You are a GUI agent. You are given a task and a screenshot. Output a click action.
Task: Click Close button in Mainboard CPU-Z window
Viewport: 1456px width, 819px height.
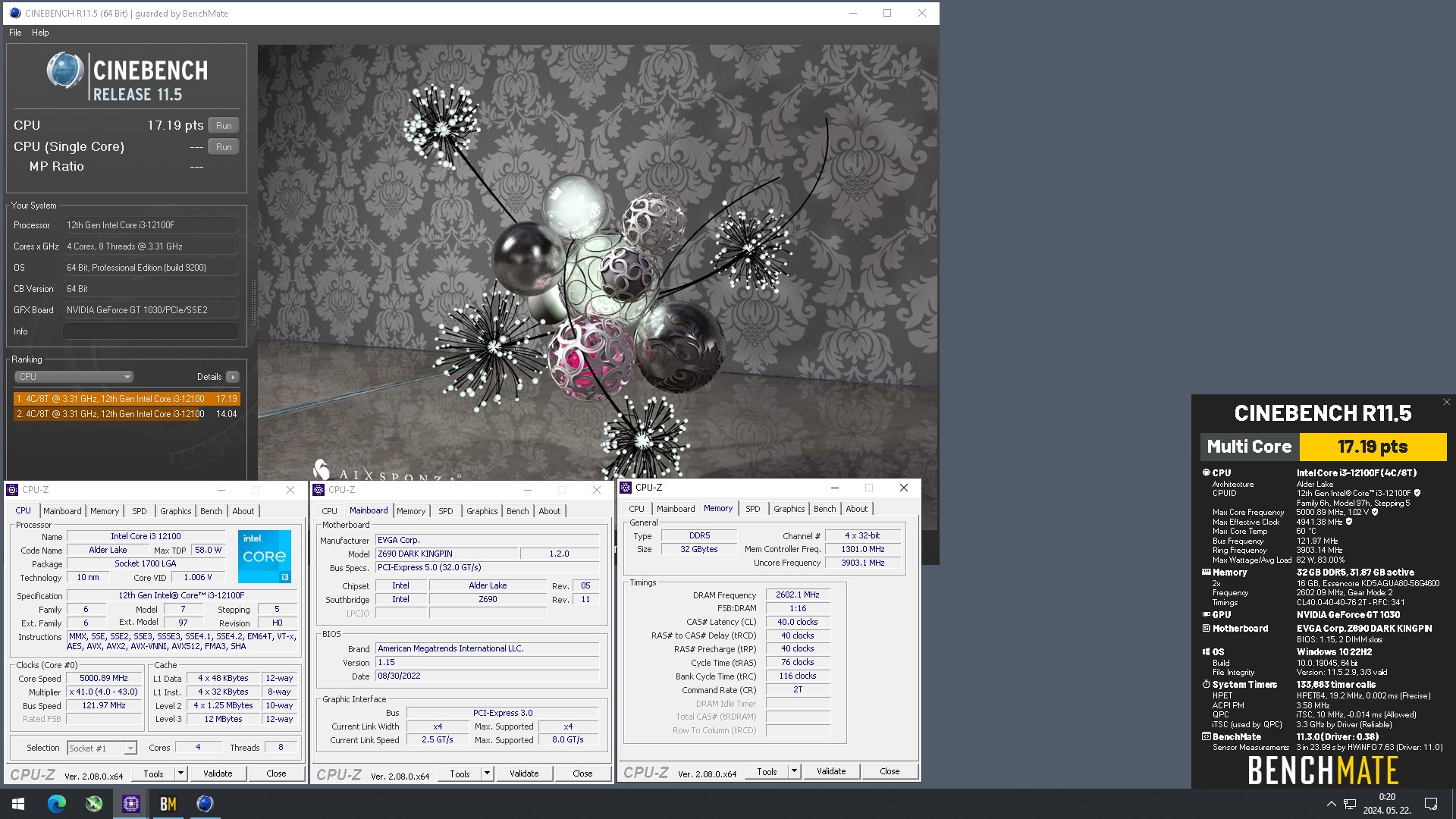coord(582,773)
